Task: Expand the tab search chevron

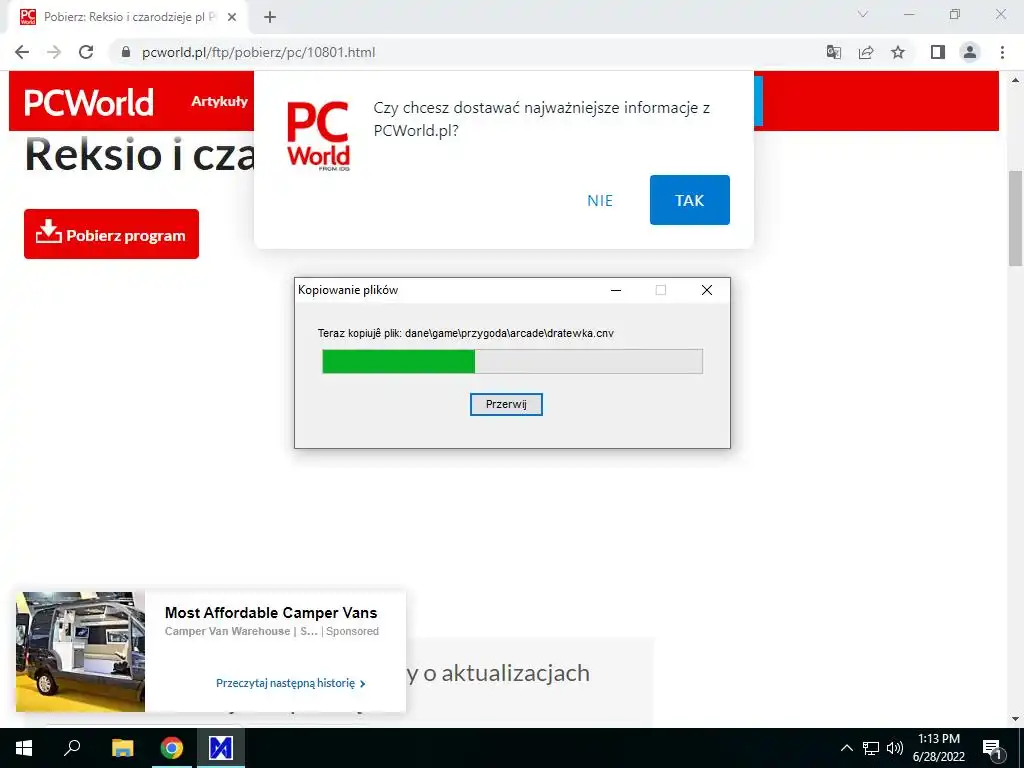Action: pyautogui.click(x=863, y=14)
